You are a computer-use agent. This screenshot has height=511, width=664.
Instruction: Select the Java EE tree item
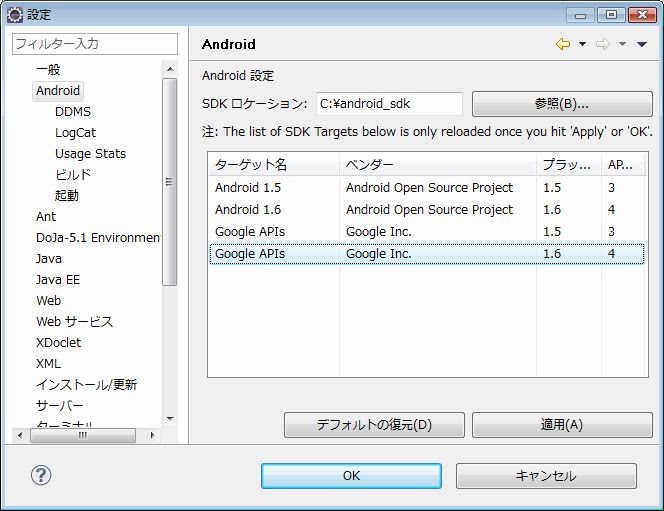coord(58,280)
